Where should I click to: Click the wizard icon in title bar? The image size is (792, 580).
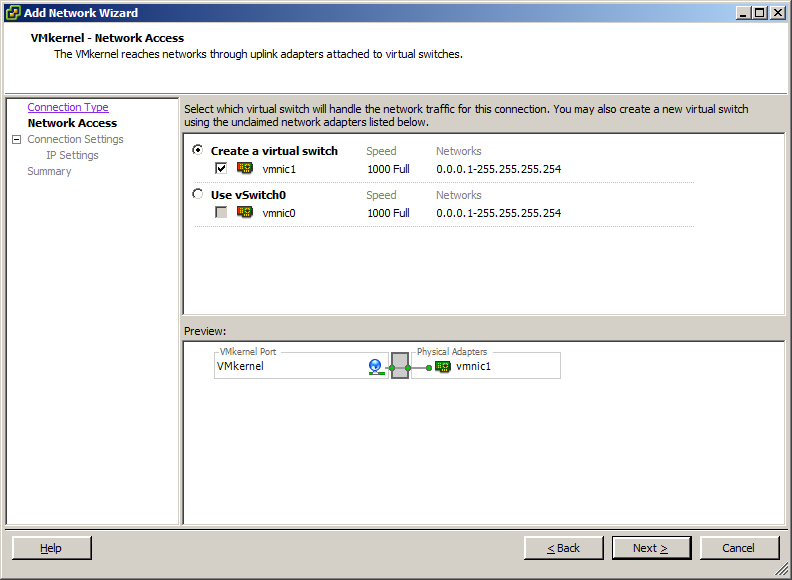tap(12, 13)
